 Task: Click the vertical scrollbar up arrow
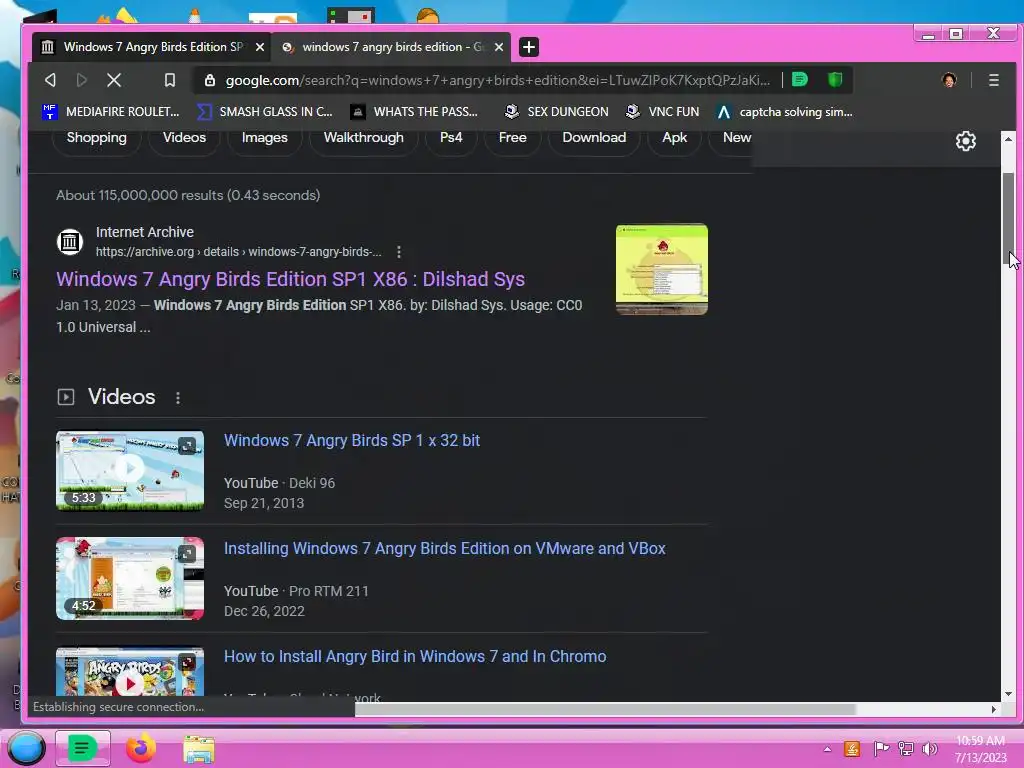click(x=1008, y=139)
